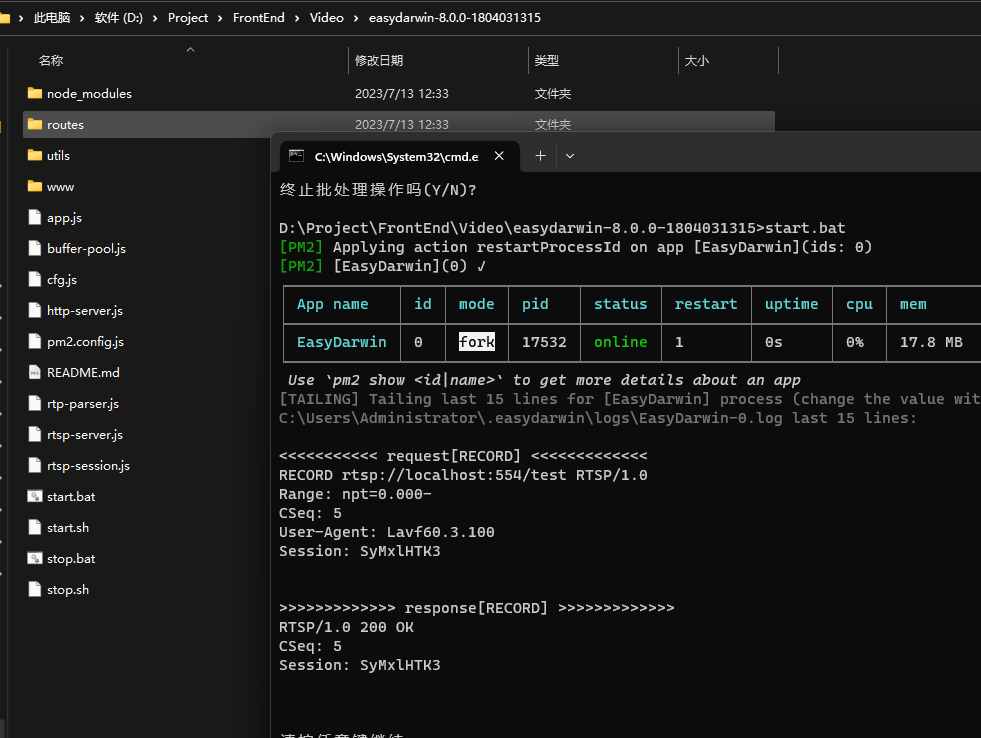The image size is (981, 738).
Task: Select file name README.md
Action: 83,372
